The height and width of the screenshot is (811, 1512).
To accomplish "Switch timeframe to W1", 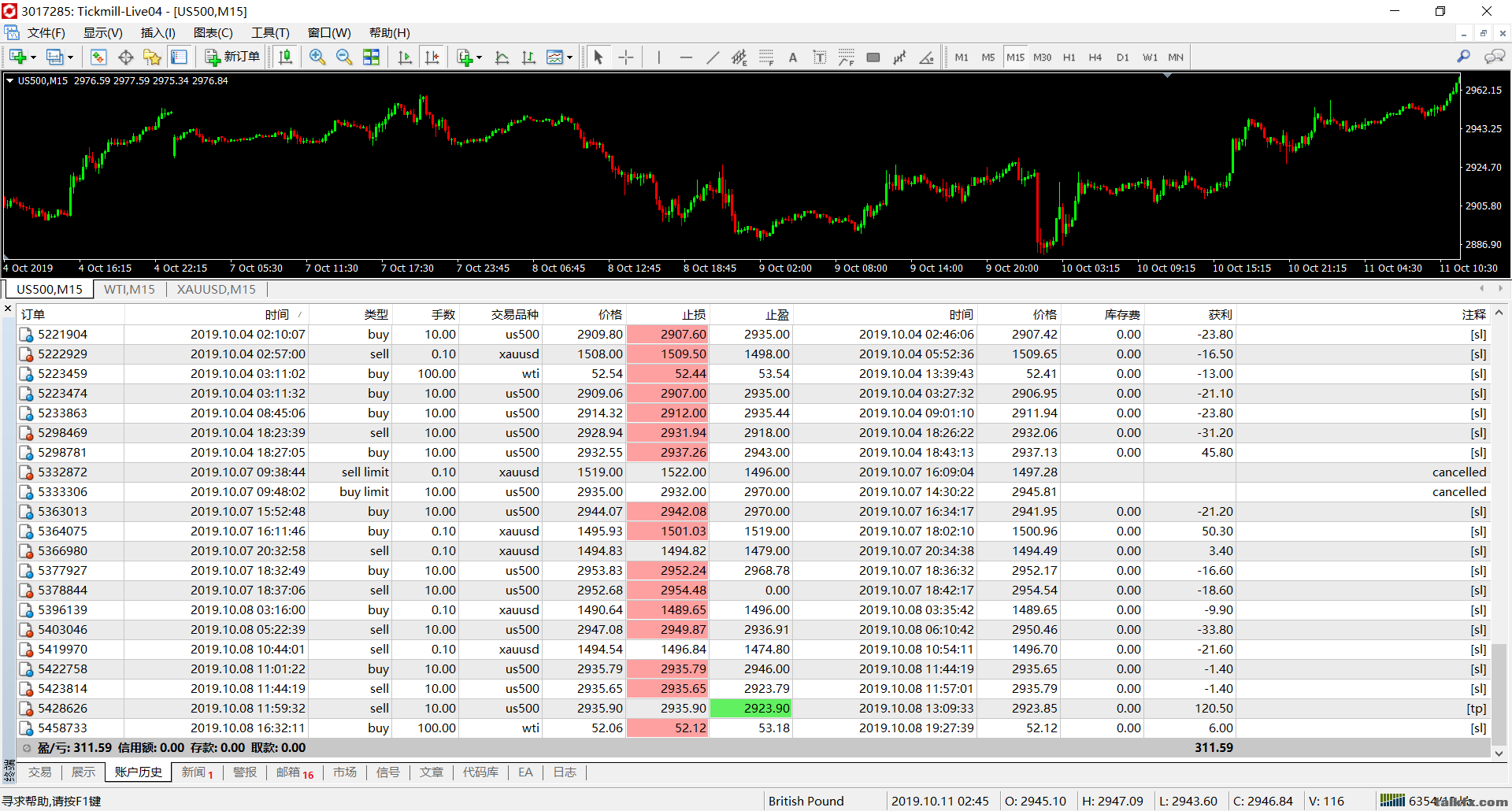I will (x=1150, y=57).
